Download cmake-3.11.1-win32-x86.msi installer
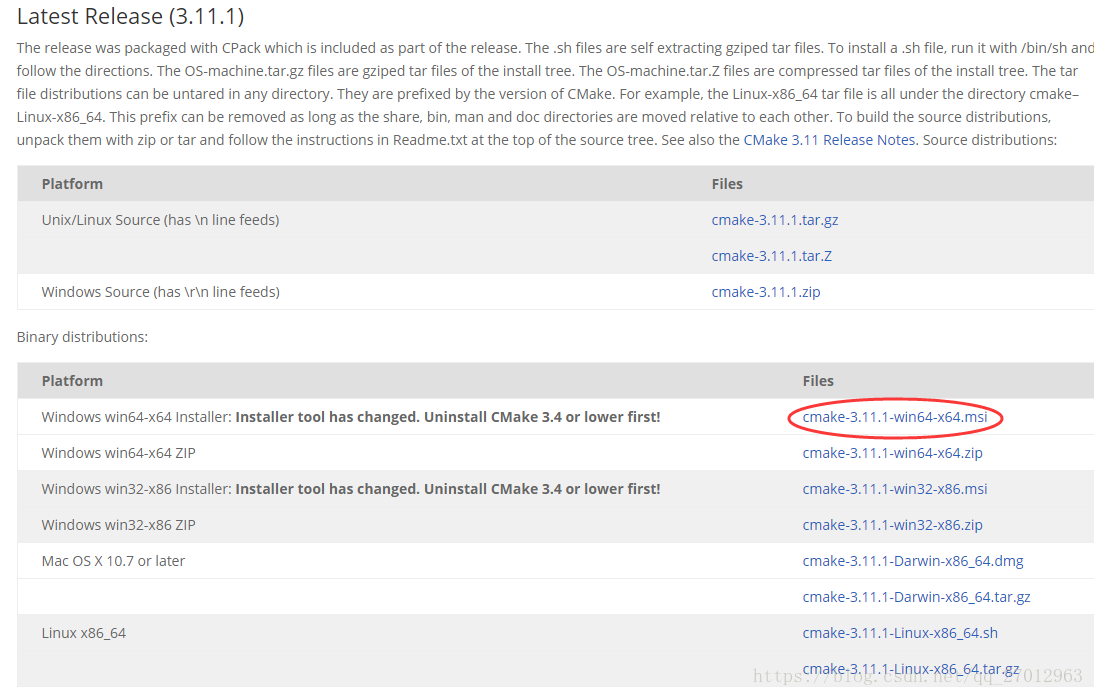The width and height of the screenshot is (1094, 696). (x=894, y=489)
